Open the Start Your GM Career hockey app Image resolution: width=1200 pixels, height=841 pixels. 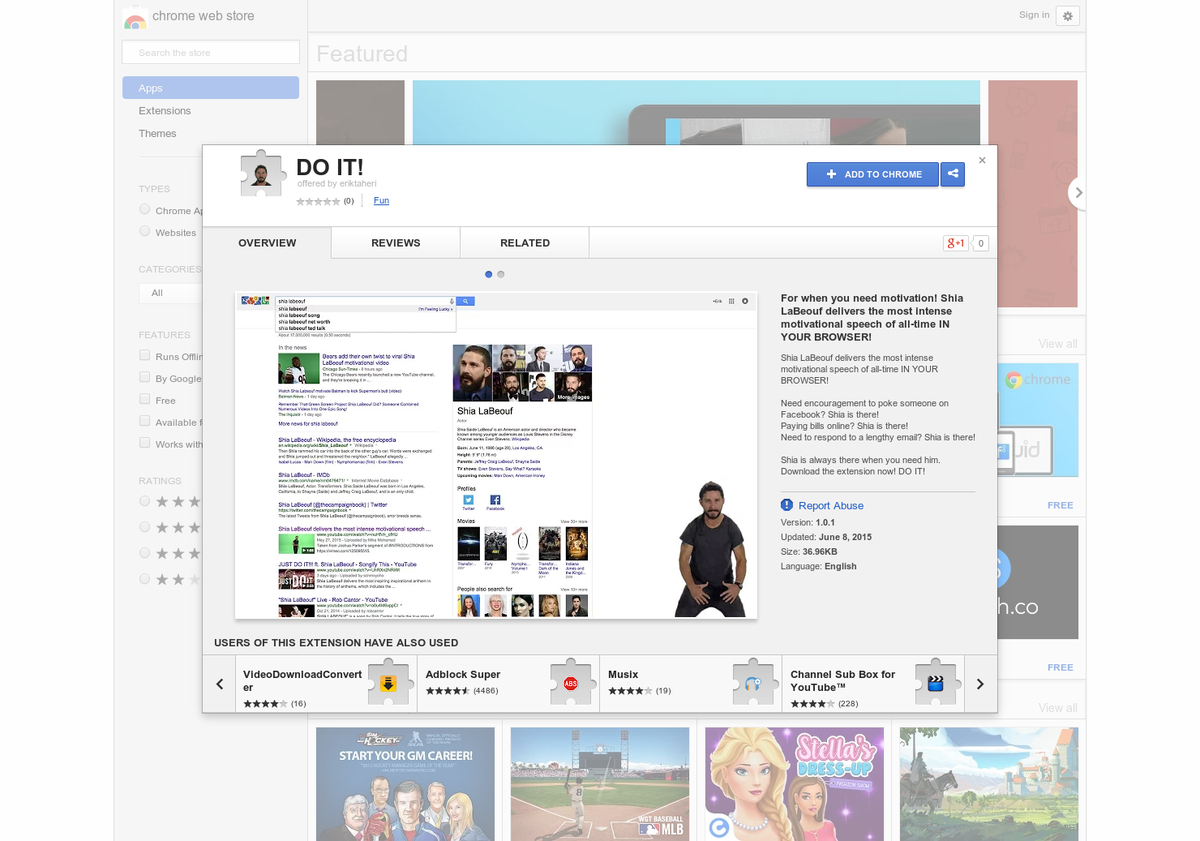click(x=405, y=784)
